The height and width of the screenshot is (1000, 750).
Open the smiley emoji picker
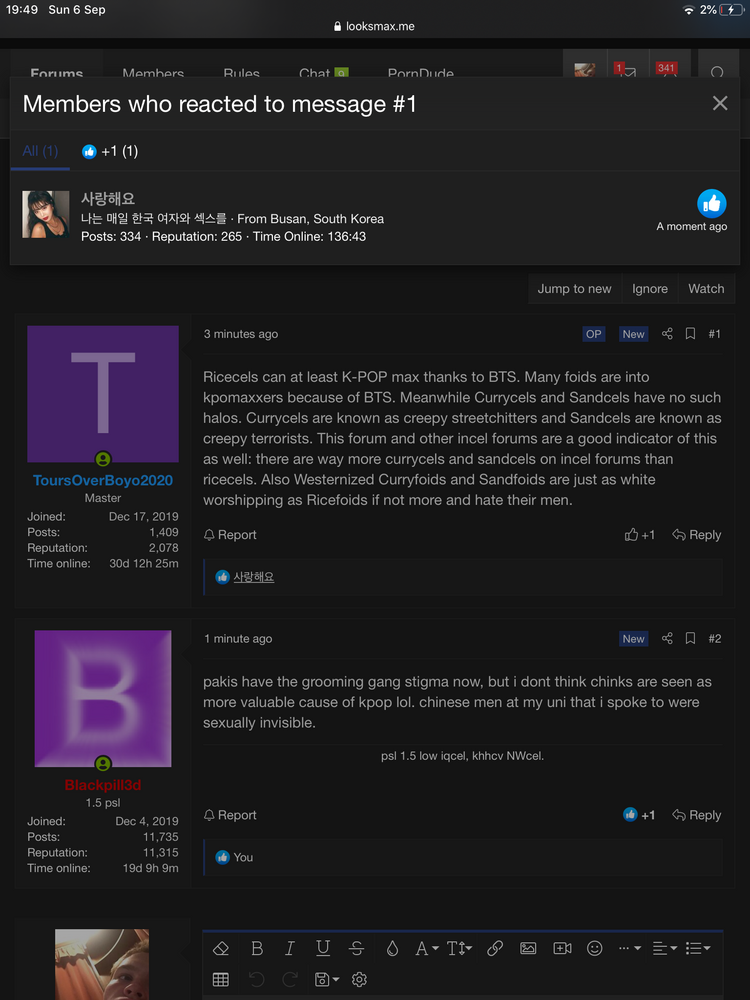595,948
